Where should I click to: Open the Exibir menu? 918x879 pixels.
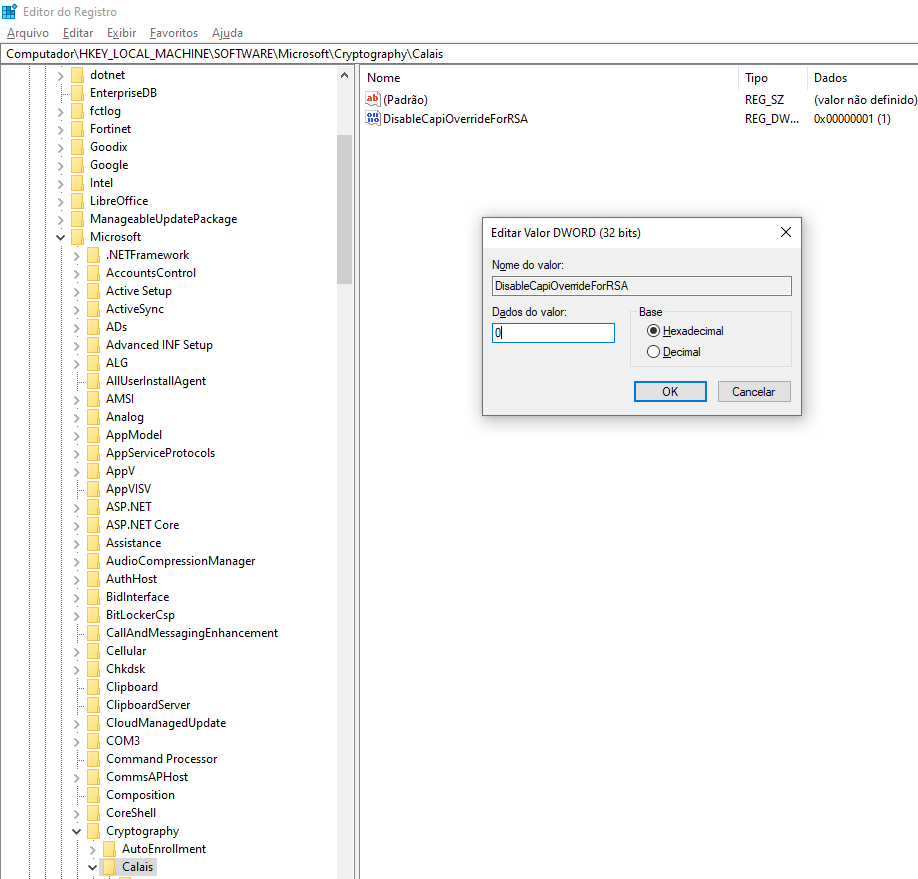point(121,33)
